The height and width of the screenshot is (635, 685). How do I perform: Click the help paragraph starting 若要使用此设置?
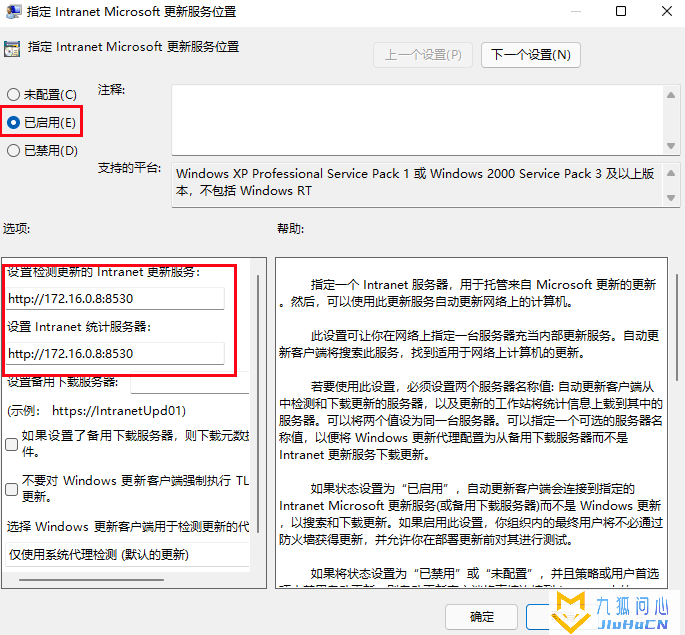[471, 421]
